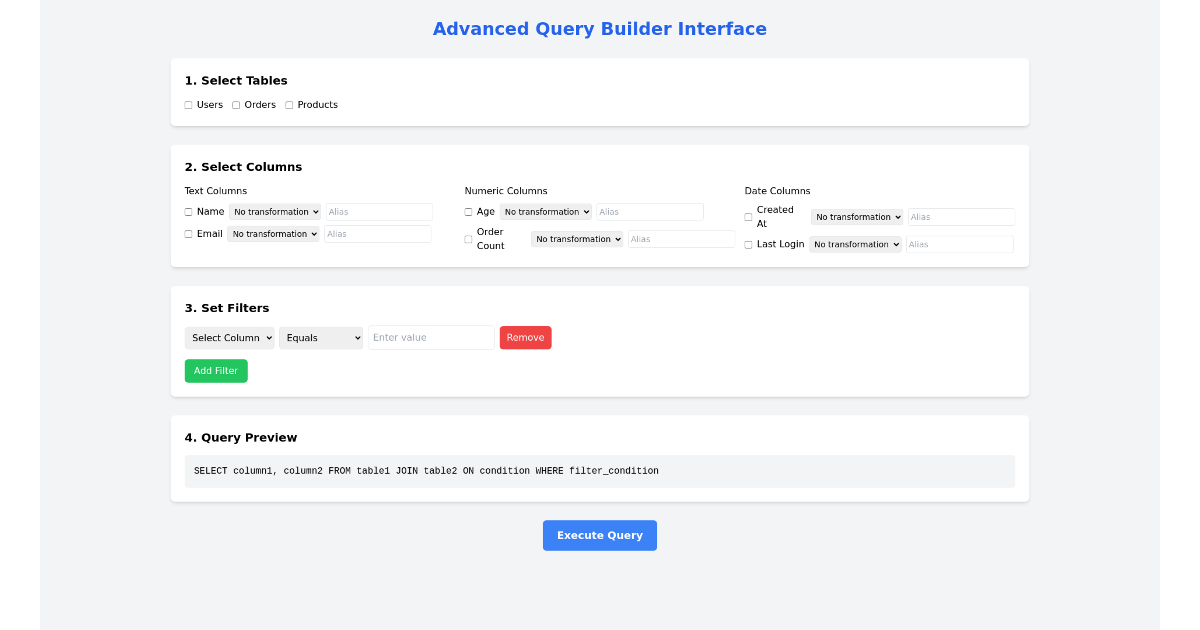Select the Orders table

click(236, 104)
